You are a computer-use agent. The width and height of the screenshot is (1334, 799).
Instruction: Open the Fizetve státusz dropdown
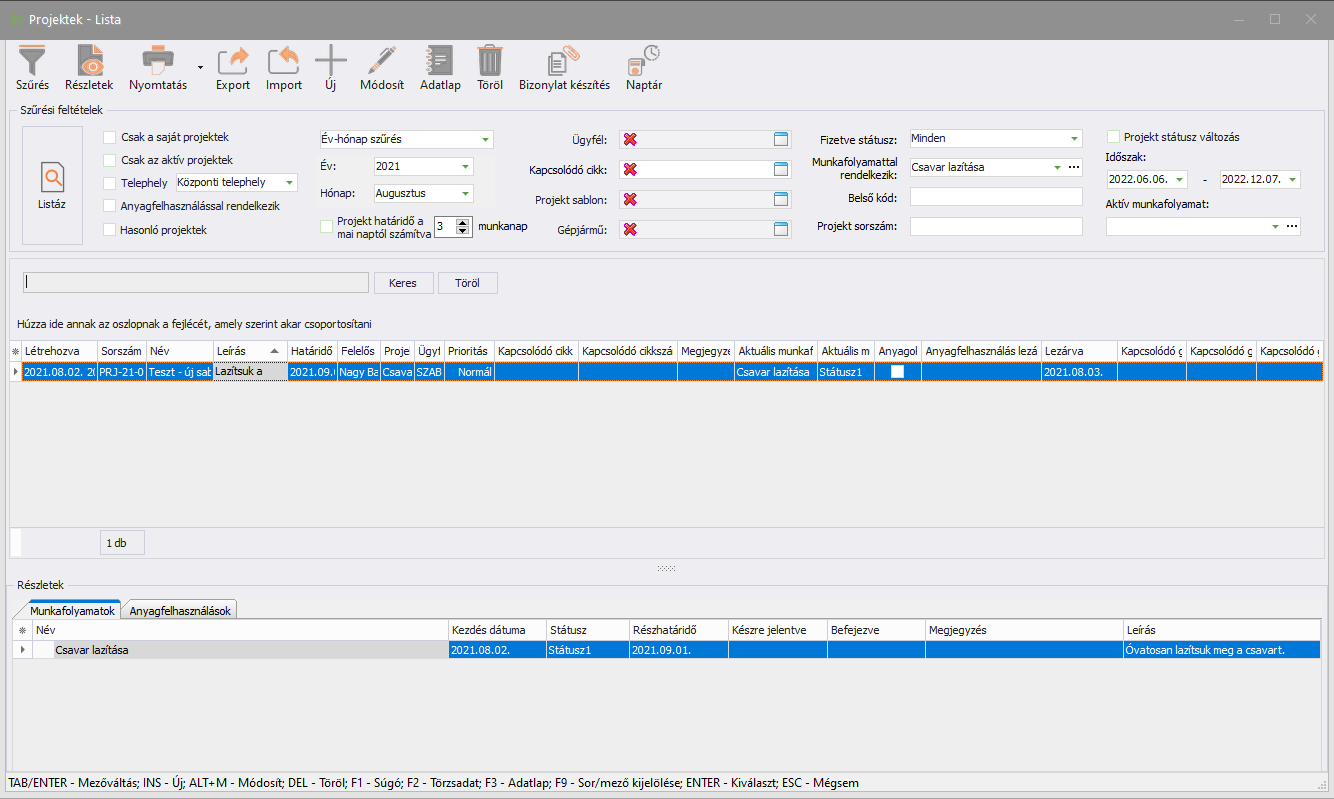[1074, 139]
